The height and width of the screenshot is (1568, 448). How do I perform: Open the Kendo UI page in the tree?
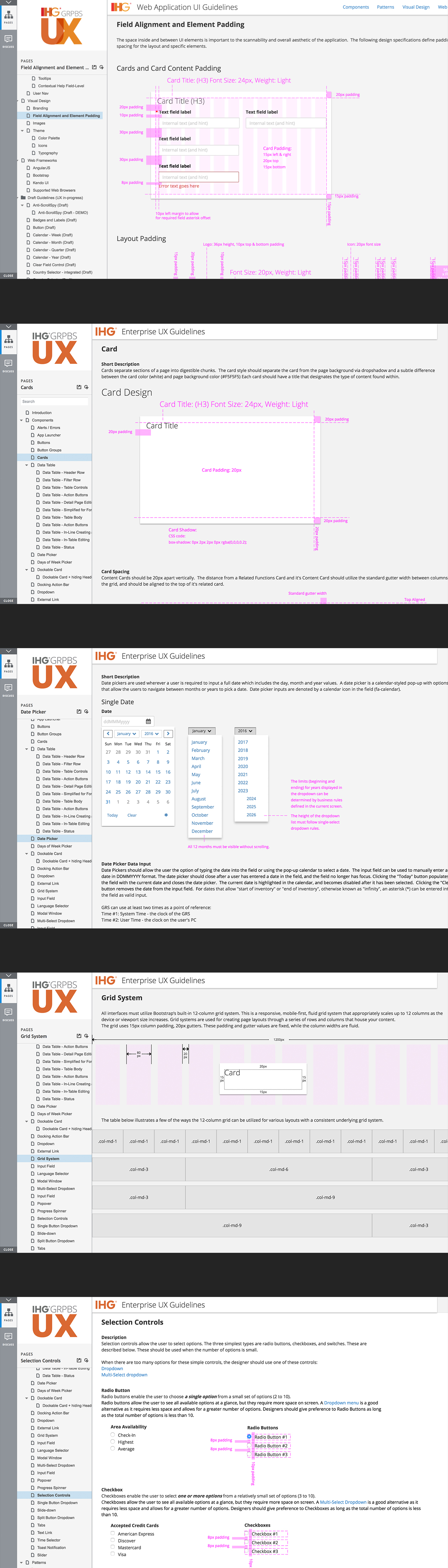point(41,182)
